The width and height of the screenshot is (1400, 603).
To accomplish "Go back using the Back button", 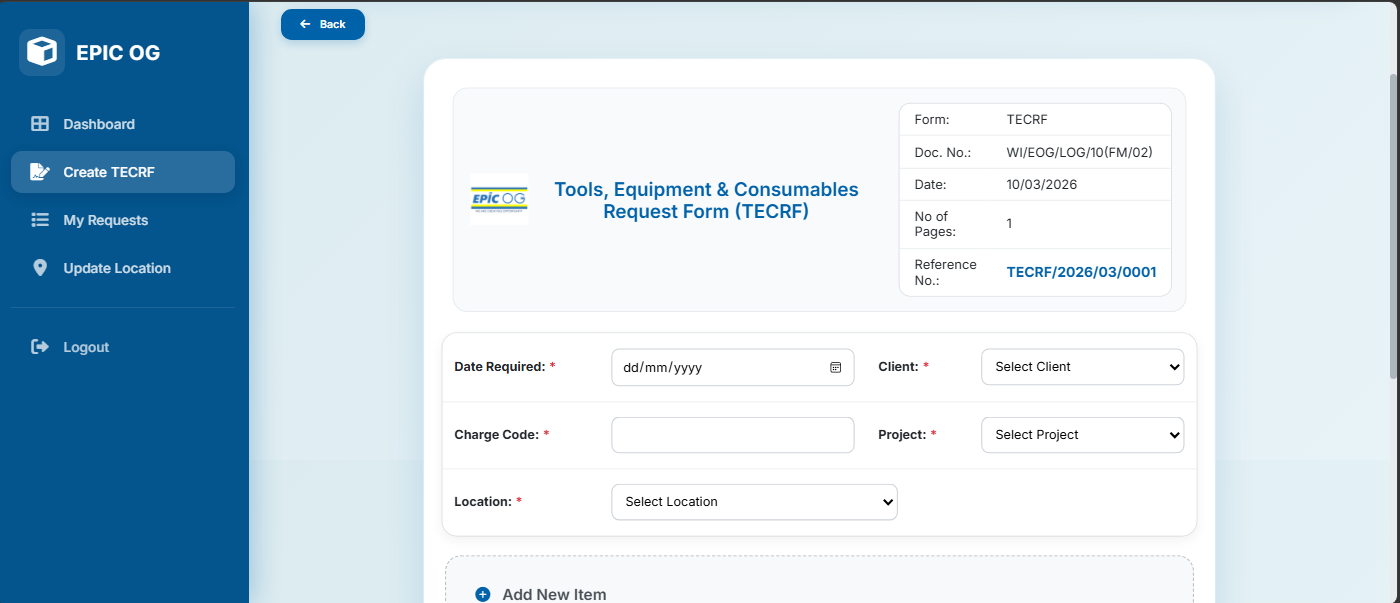I will pos(323,24).
